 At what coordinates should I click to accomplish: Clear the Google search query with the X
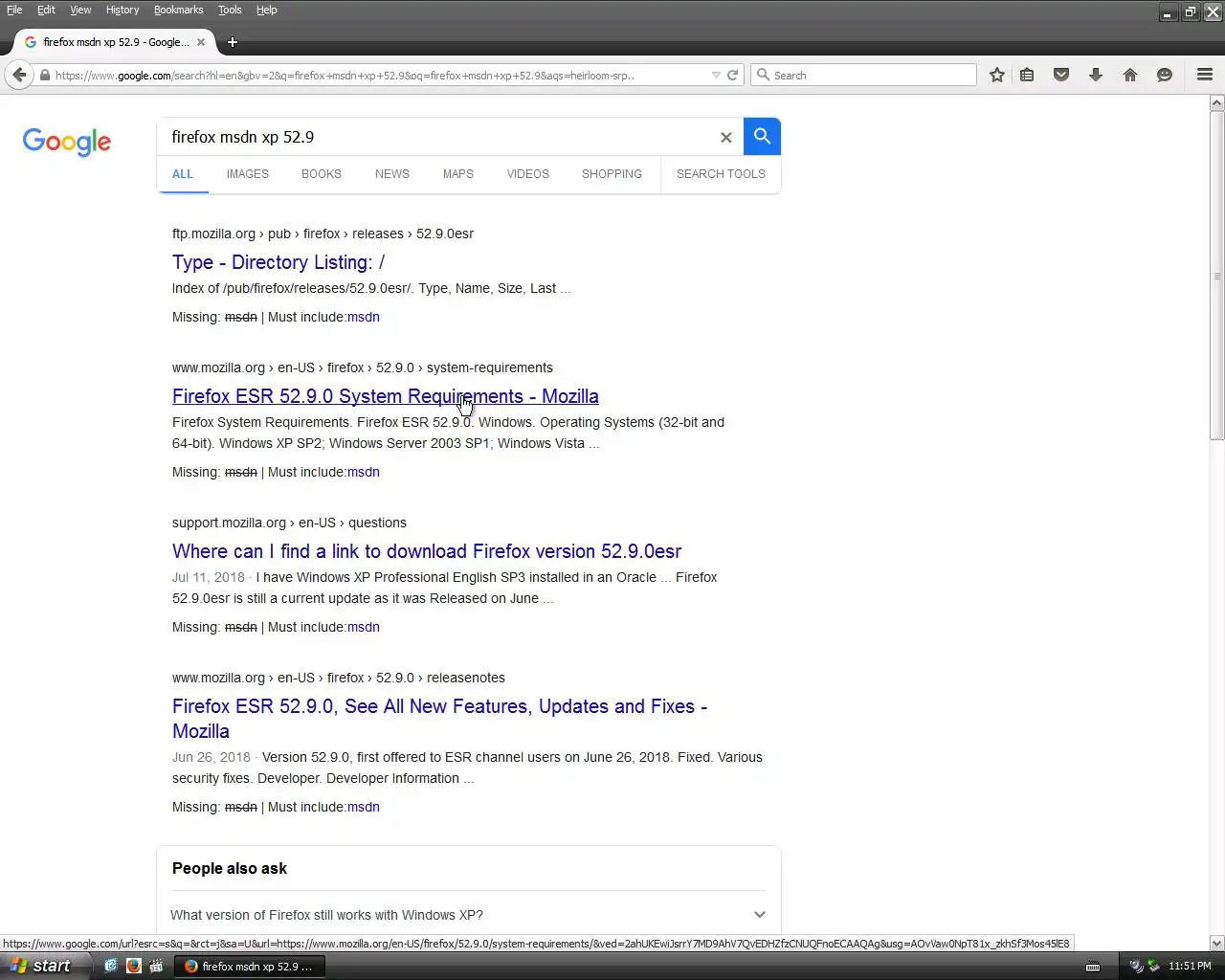click(725, 137)
